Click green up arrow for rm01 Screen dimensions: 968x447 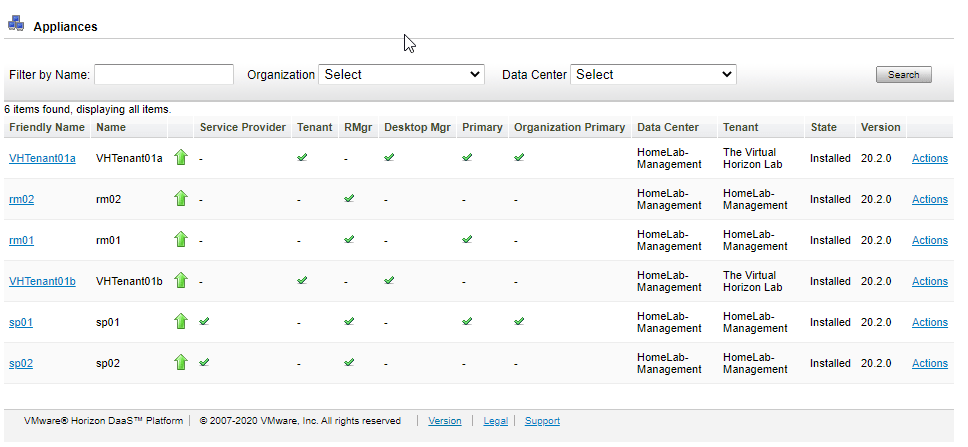(x=181, y=239)
